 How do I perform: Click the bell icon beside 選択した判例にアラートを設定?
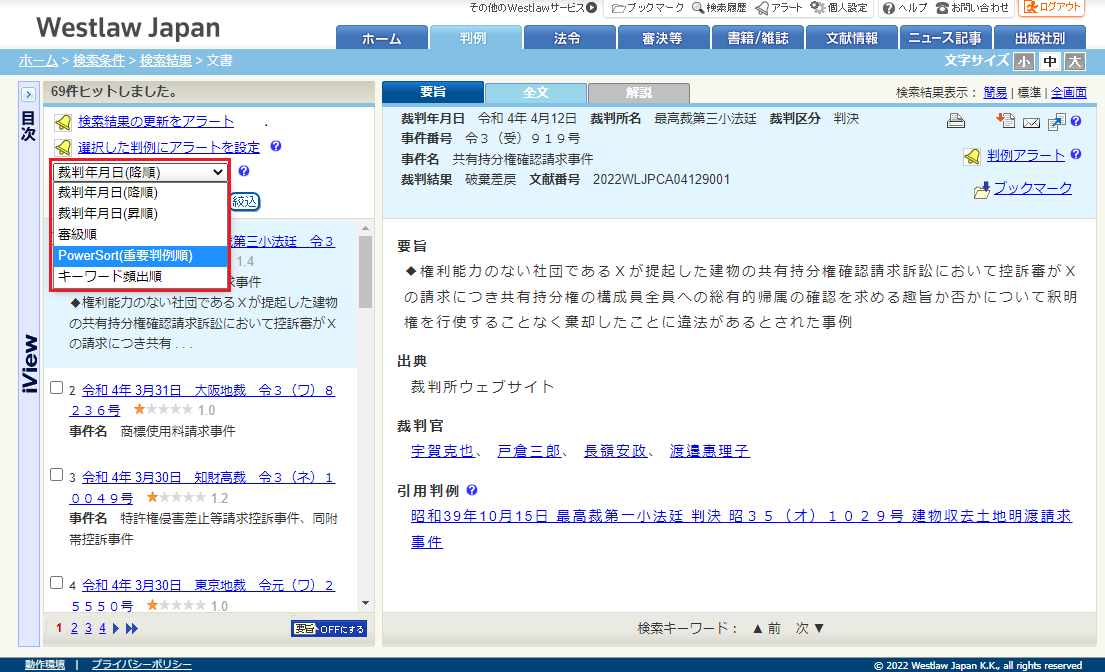[63, 147]
